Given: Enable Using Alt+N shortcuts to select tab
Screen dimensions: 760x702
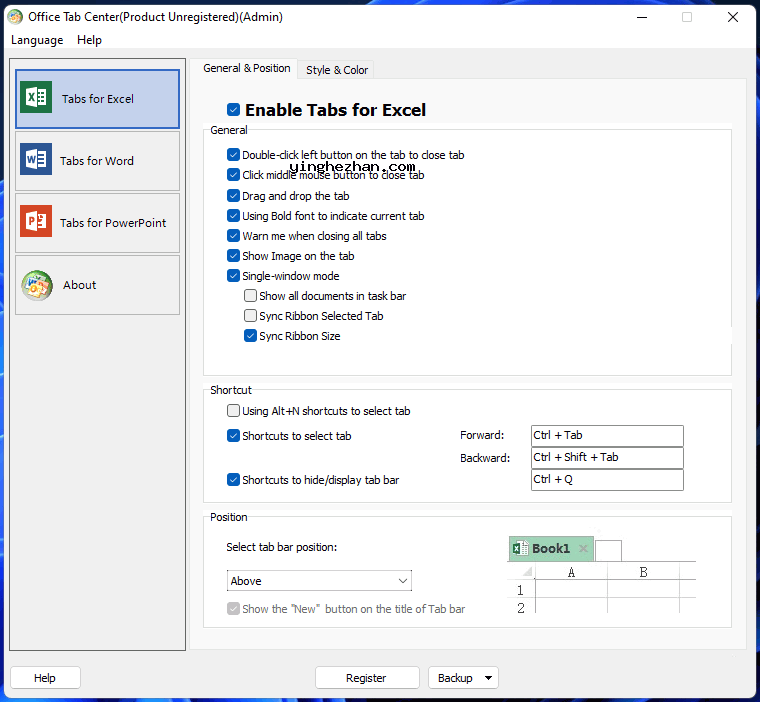Looking at the screenshot, I should coord(233,411).
